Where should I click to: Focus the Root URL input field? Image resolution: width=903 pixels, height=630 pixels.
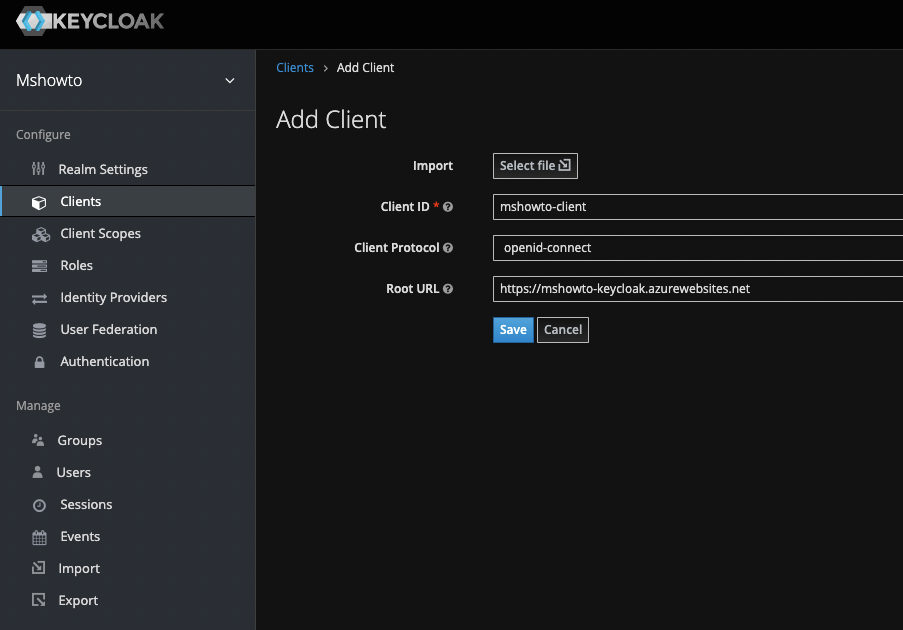tap(697, 289)
